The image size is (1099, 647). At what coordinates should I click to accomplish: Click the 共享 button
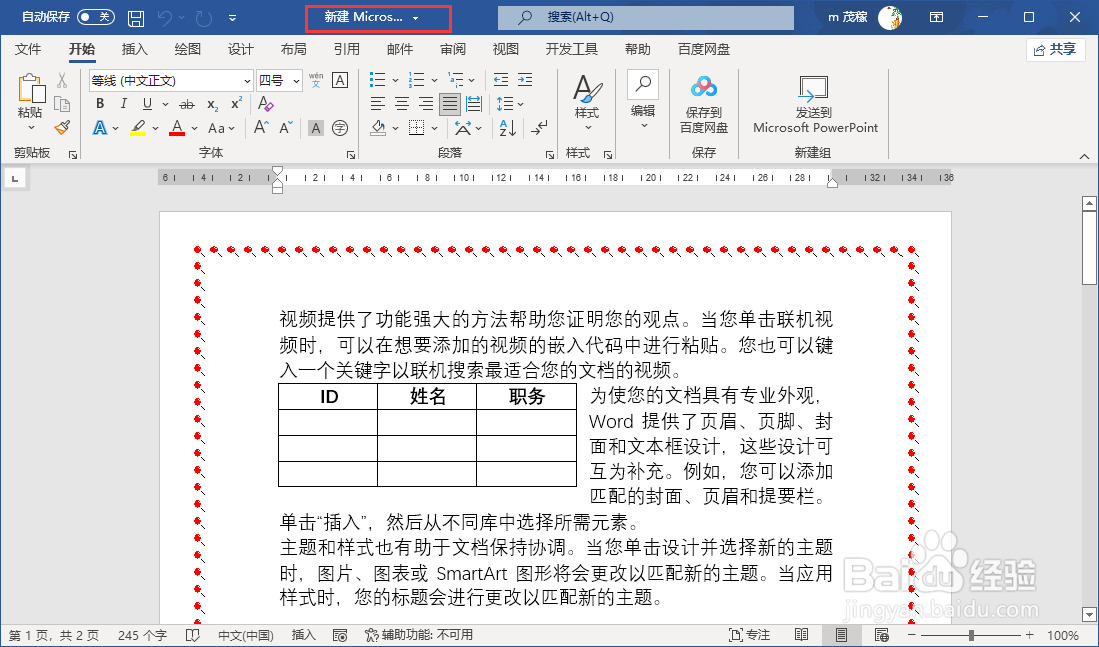point(1056,48)
